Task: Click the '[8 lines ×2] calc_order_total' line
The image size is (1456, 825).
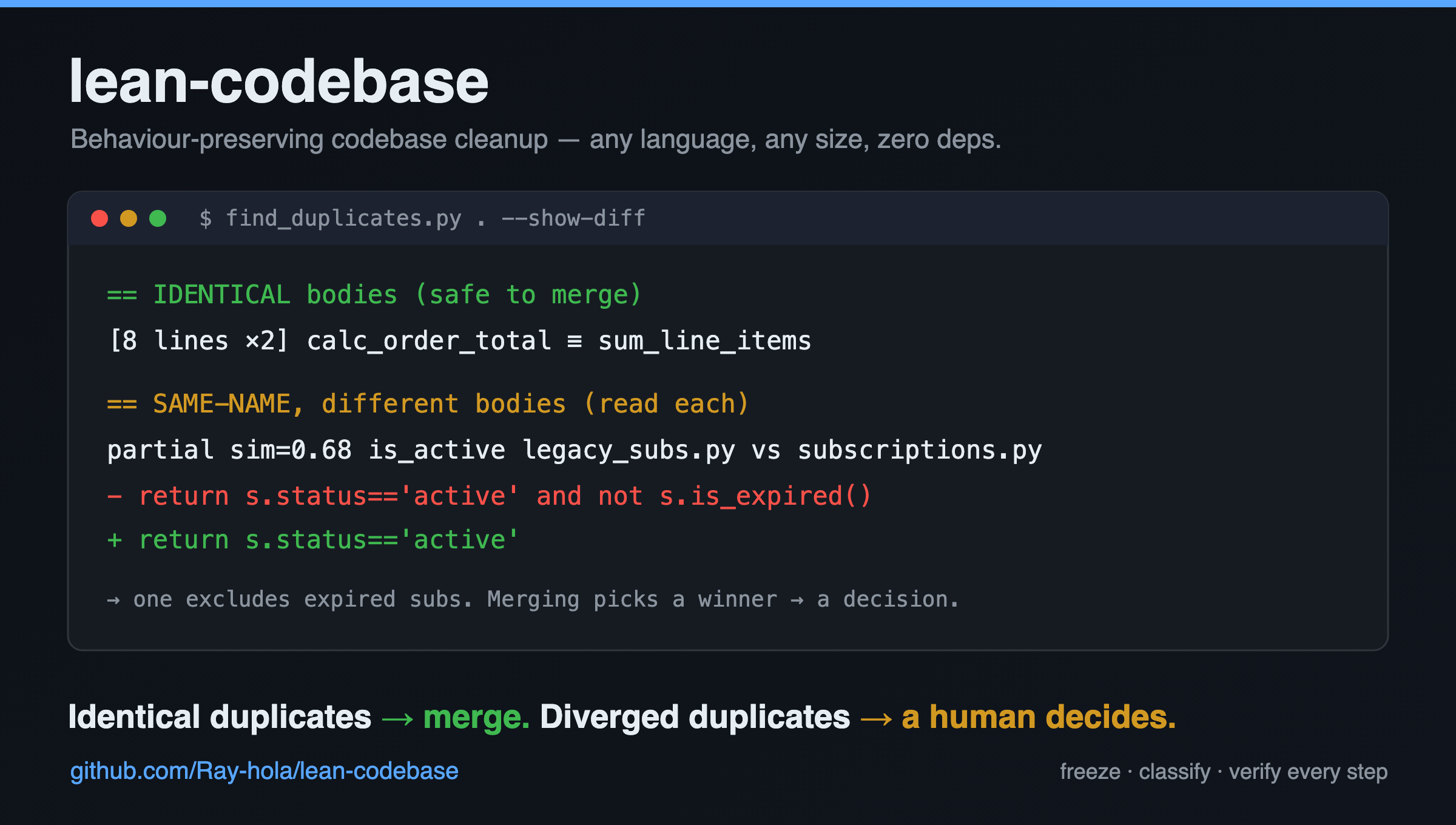Action: (459, 341)
